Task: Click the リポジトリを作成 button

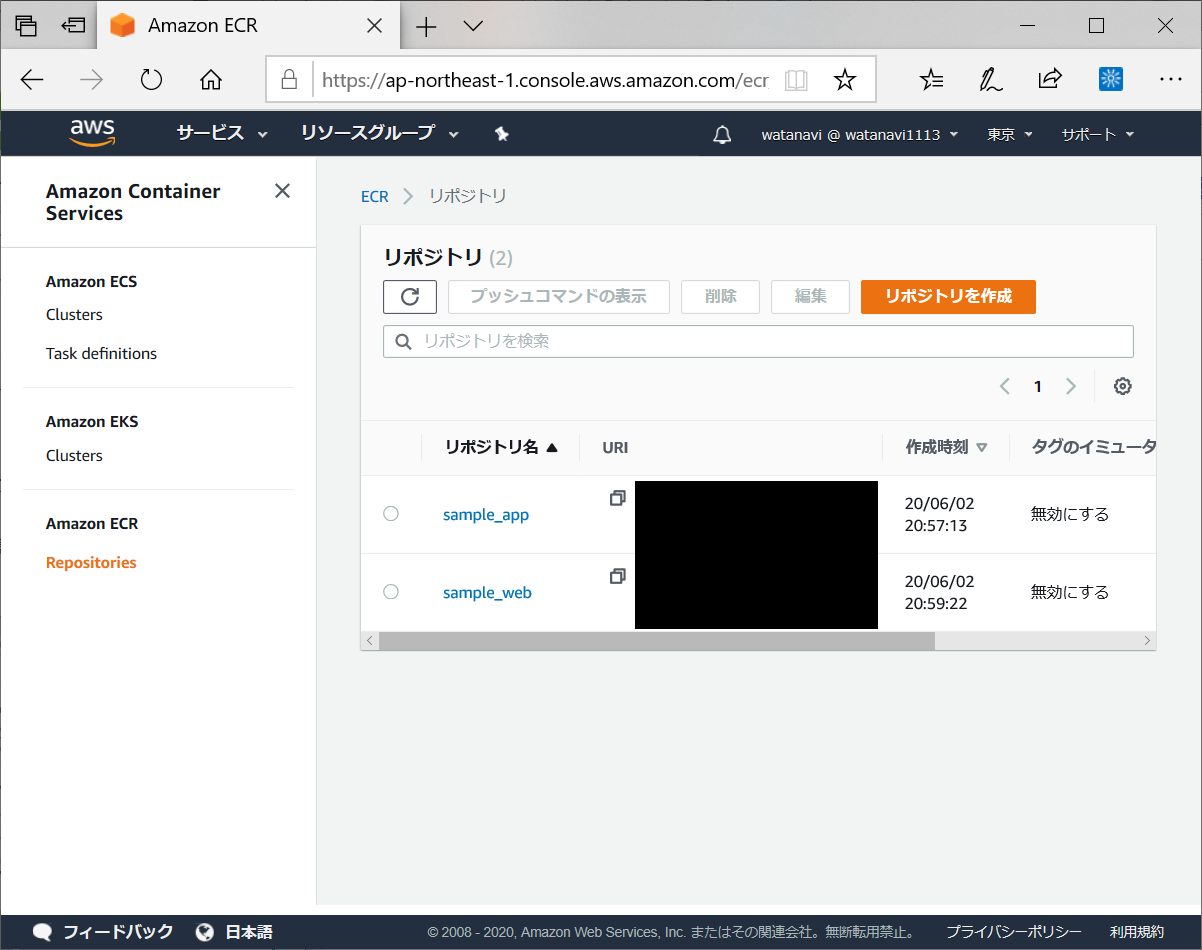Action: (x=948, y=297)
